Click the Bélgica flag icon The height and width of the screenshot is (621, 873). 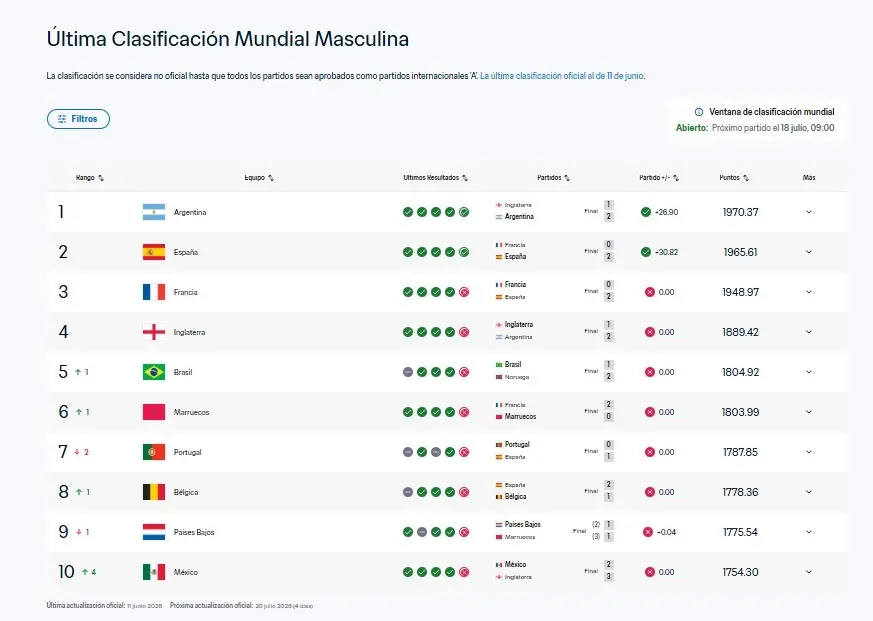[154, 492]
